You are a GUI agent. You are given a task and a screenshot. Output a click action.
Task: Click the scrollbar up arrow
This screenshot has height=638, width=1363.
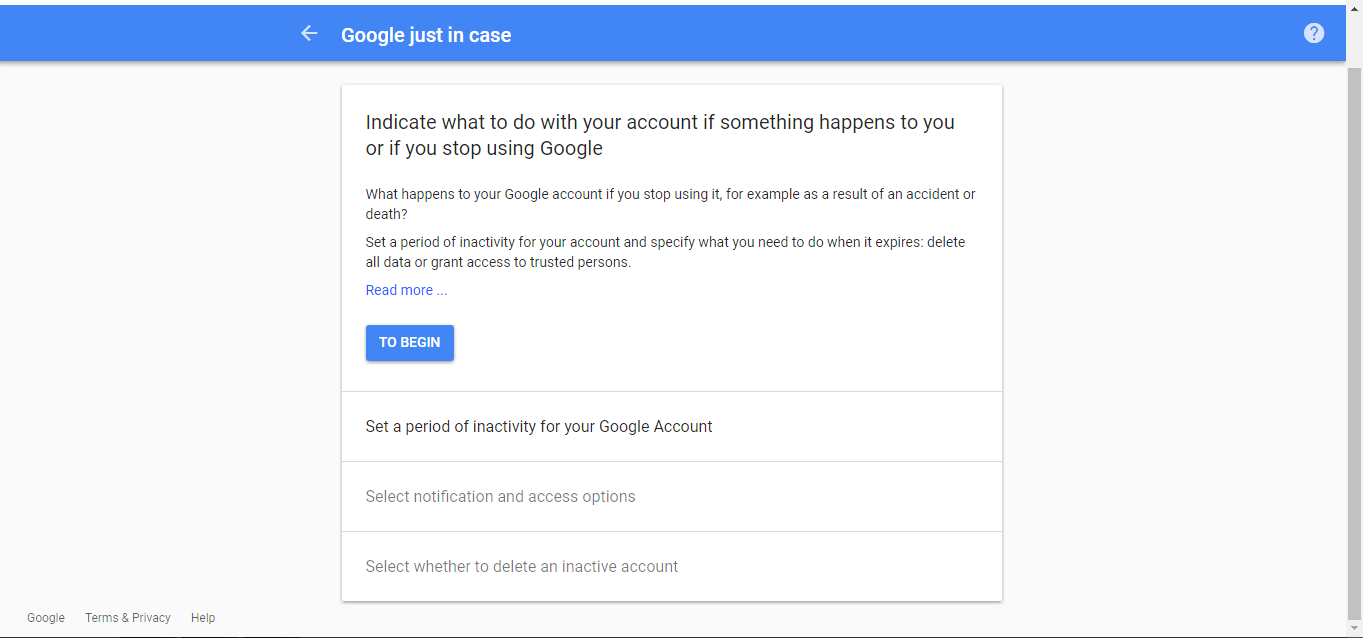[x=1354, y=8]
